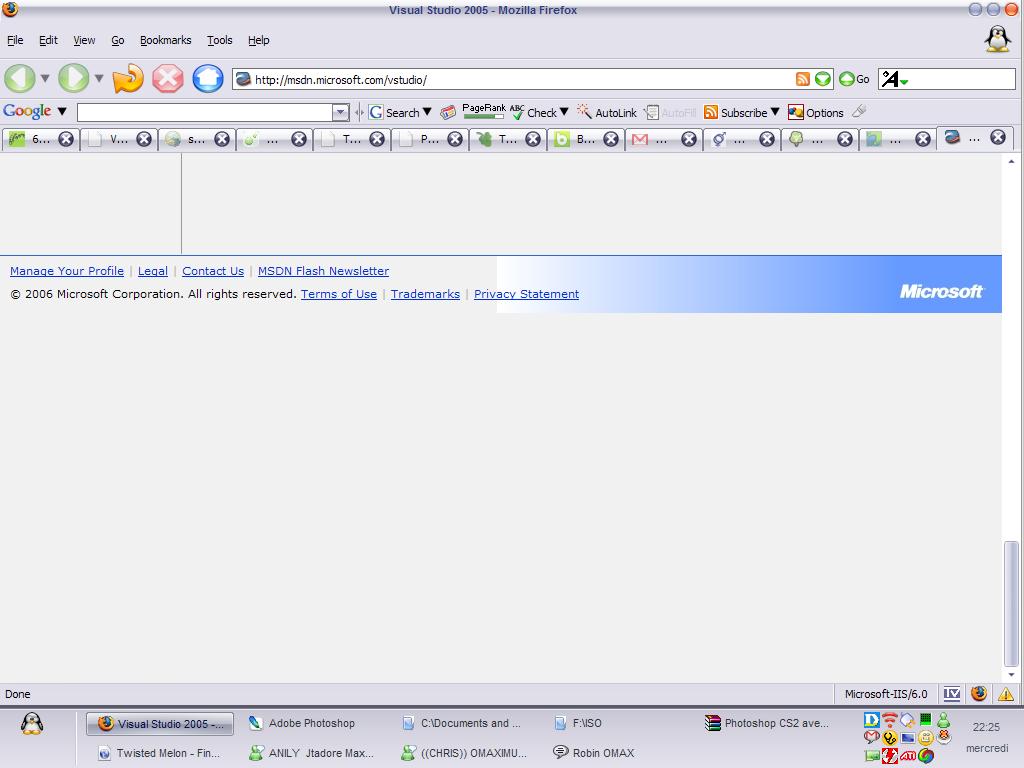
Task: Close the tab labeled V...
Action: point(144,139)
